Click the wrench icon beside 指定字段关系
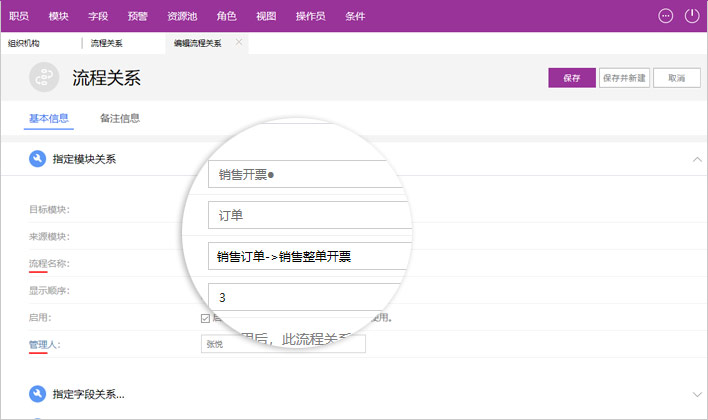The height and width of the screenshot is (420, 708). tap(38, 394)
